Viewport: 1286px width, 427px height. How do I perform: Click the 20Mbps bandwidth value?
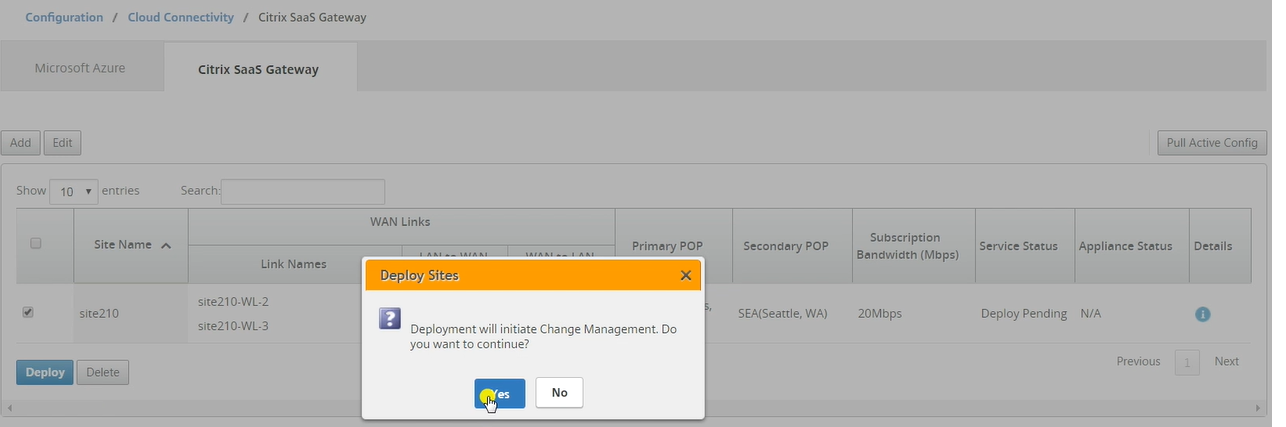(x=880, y=313)
